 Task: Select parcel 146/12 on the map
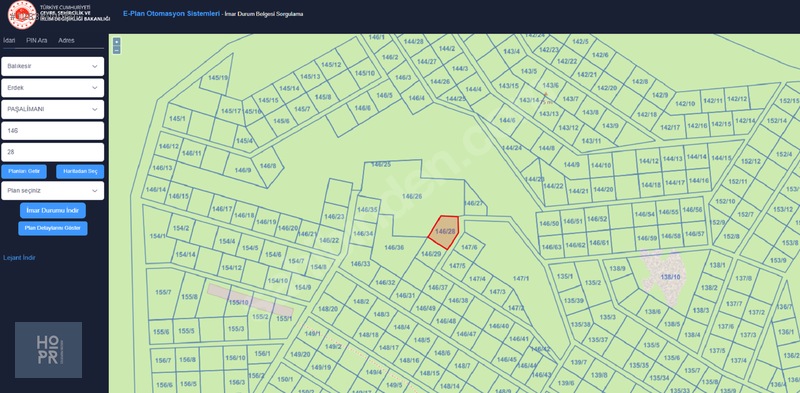click(169, 146)
